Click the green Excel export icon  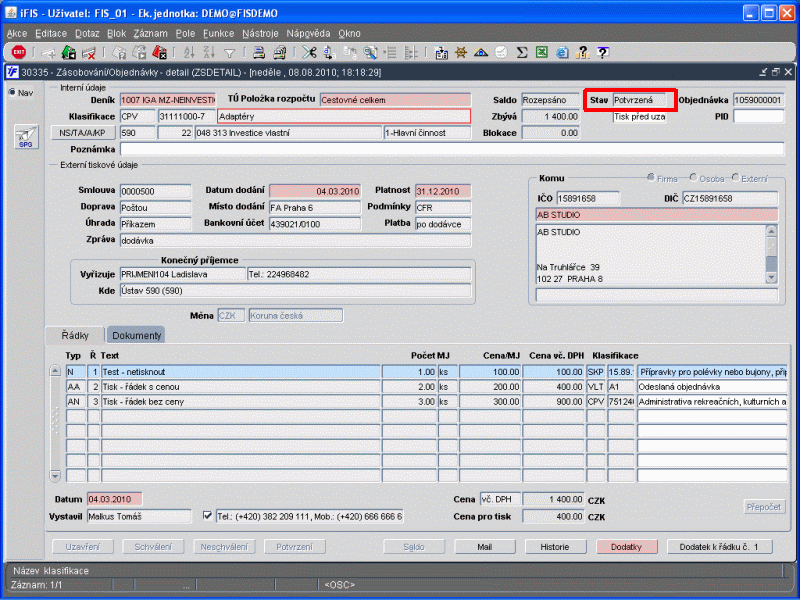[540, 52]
